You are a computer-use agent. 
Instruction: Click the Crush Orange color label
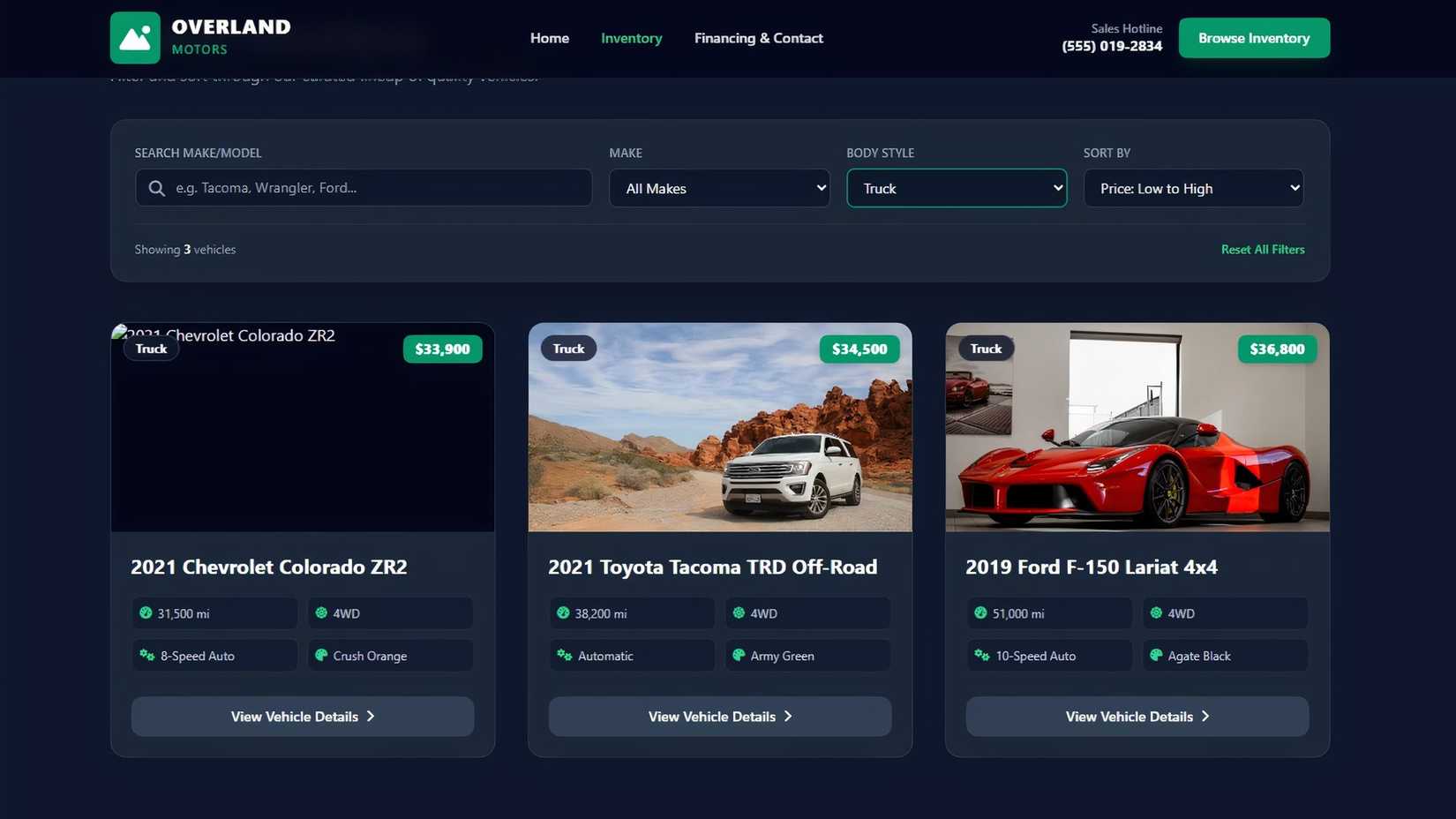[370, 656]
